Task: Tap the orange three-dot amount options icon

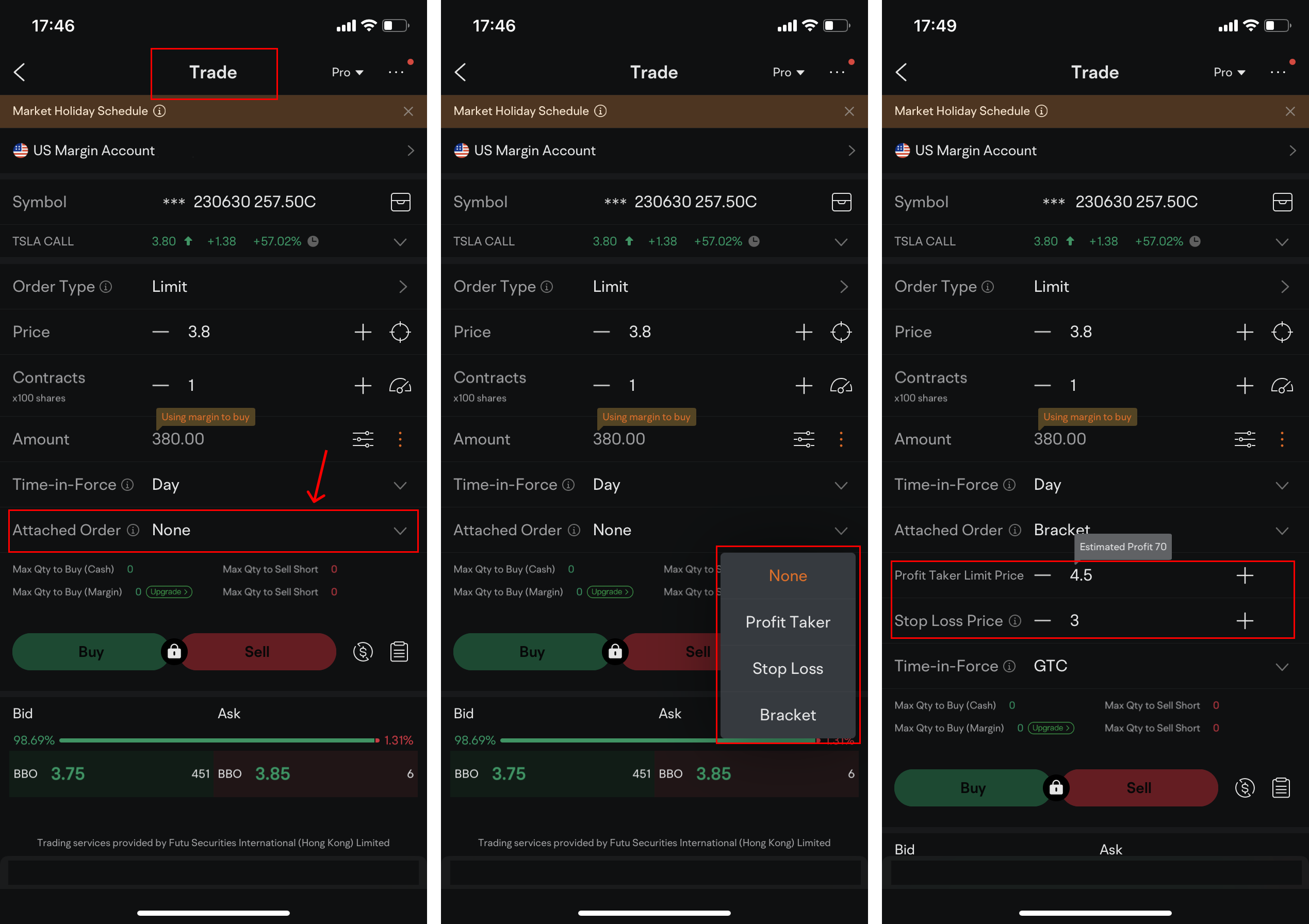Action: click(x=400, y=439)
